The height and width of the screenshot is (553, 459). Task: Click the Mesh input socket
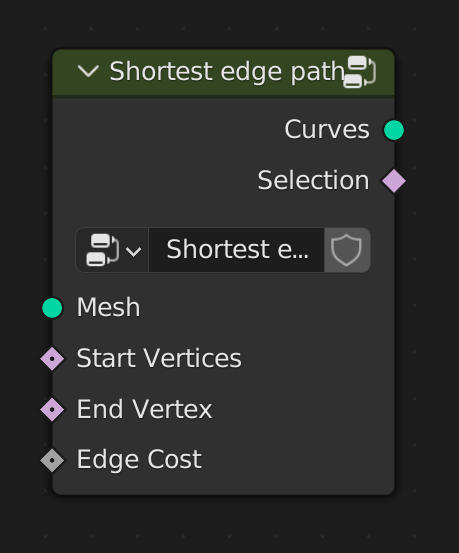coord(52,308)
